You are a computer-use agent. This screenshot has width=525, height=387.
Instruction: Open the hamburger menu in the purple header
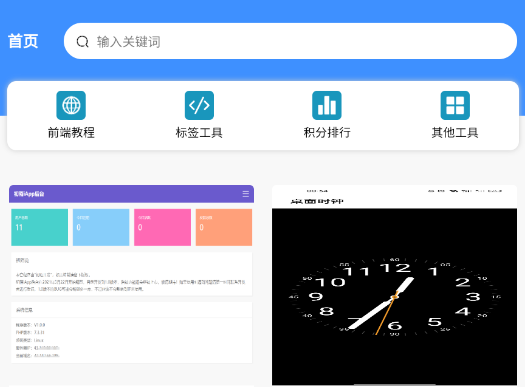(x=246, y=194)
